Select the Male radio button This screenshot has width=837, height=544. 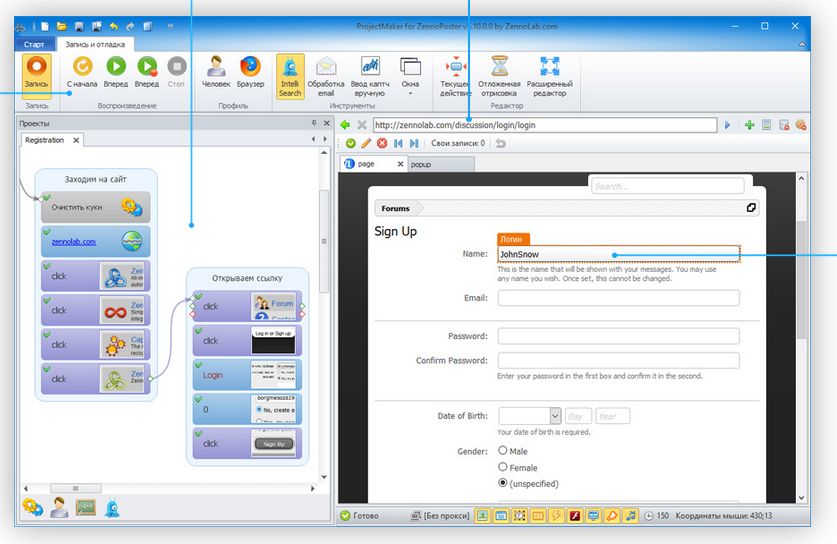pos(502,451)
